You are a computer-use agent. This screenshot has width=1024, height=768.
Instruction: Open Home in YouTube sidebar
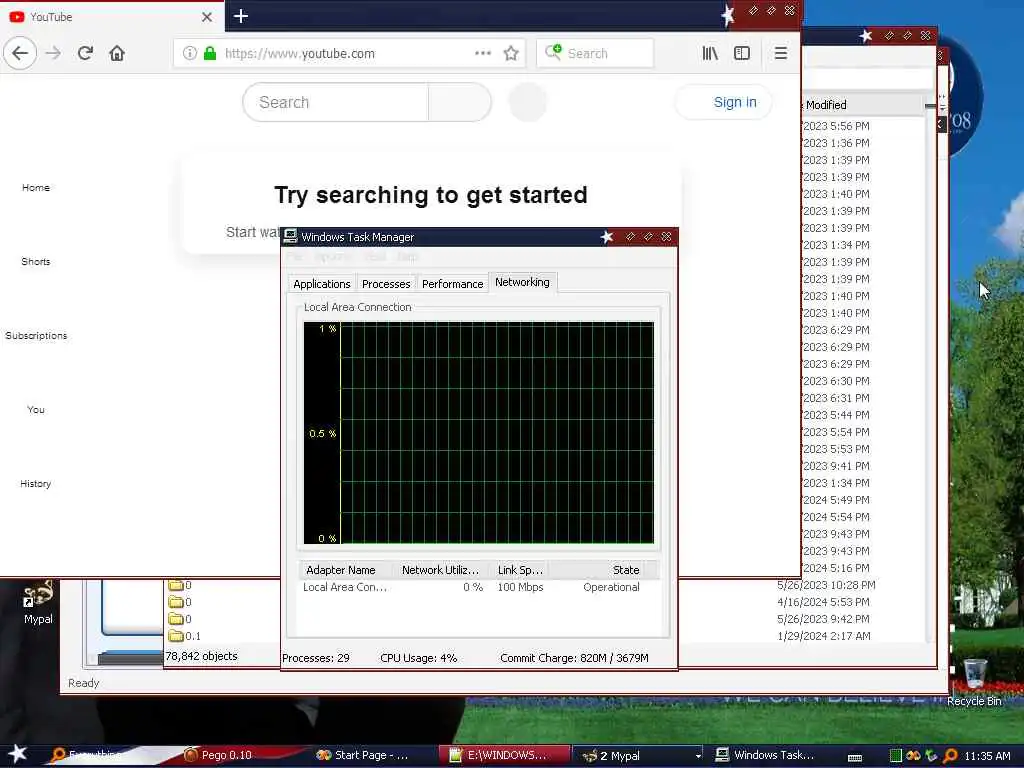tap(36, 187)
